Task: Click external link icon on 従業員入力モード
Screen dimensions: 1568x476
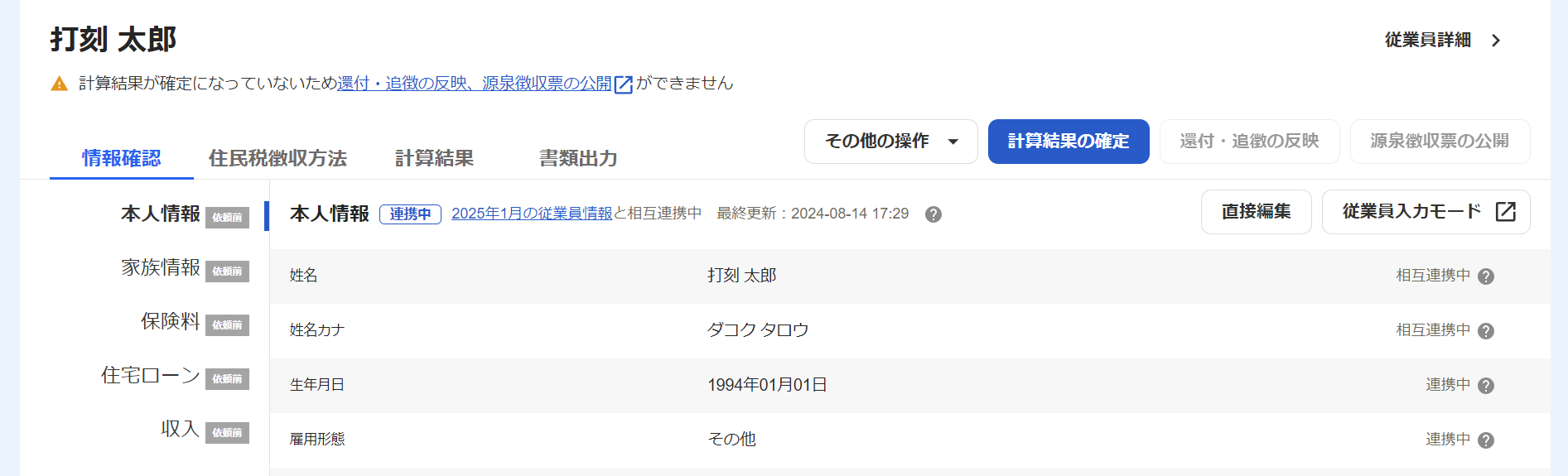Action: 1506,212
